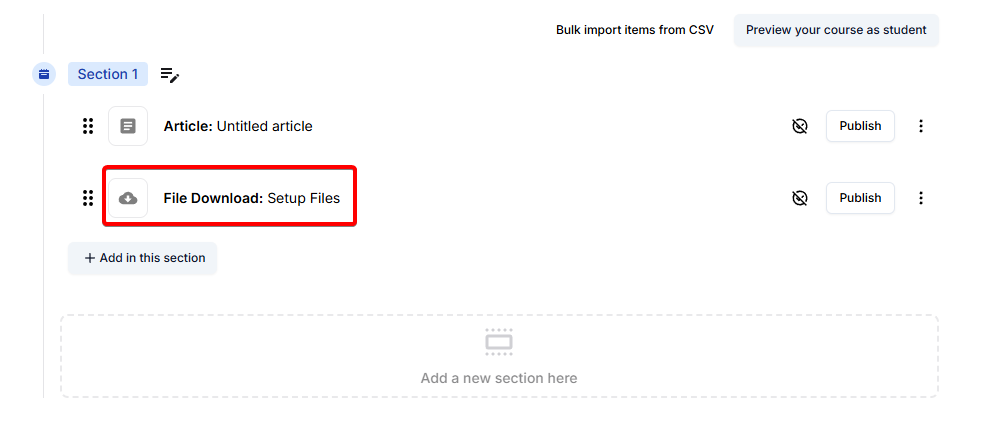Open more options for Setup Files

coord(921,198)
